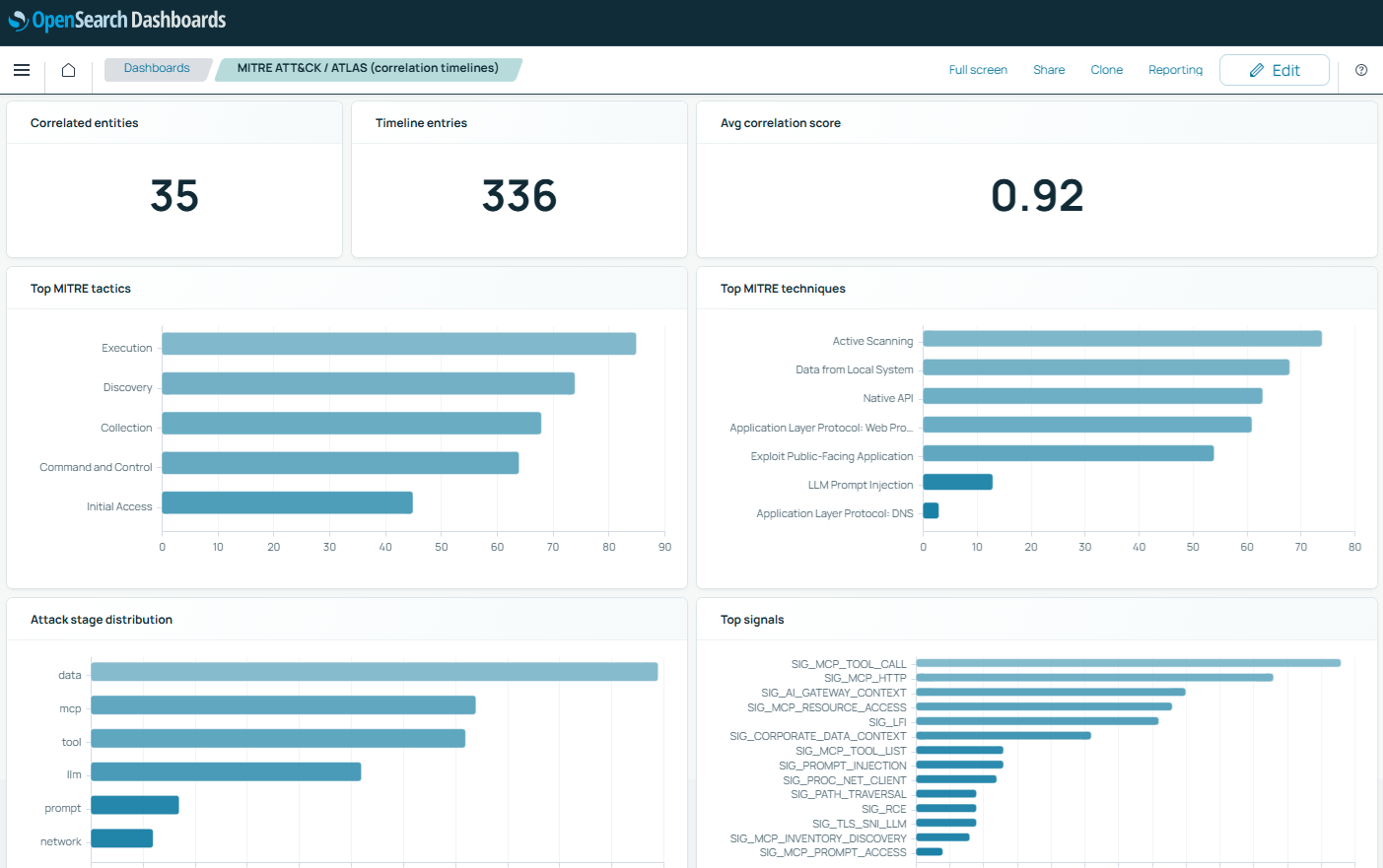Click the SIG_AI_GATEWAY_CONTEXT signal bar
The width and height of the screenshot is (1383, 868).
tap(1051, 692)
